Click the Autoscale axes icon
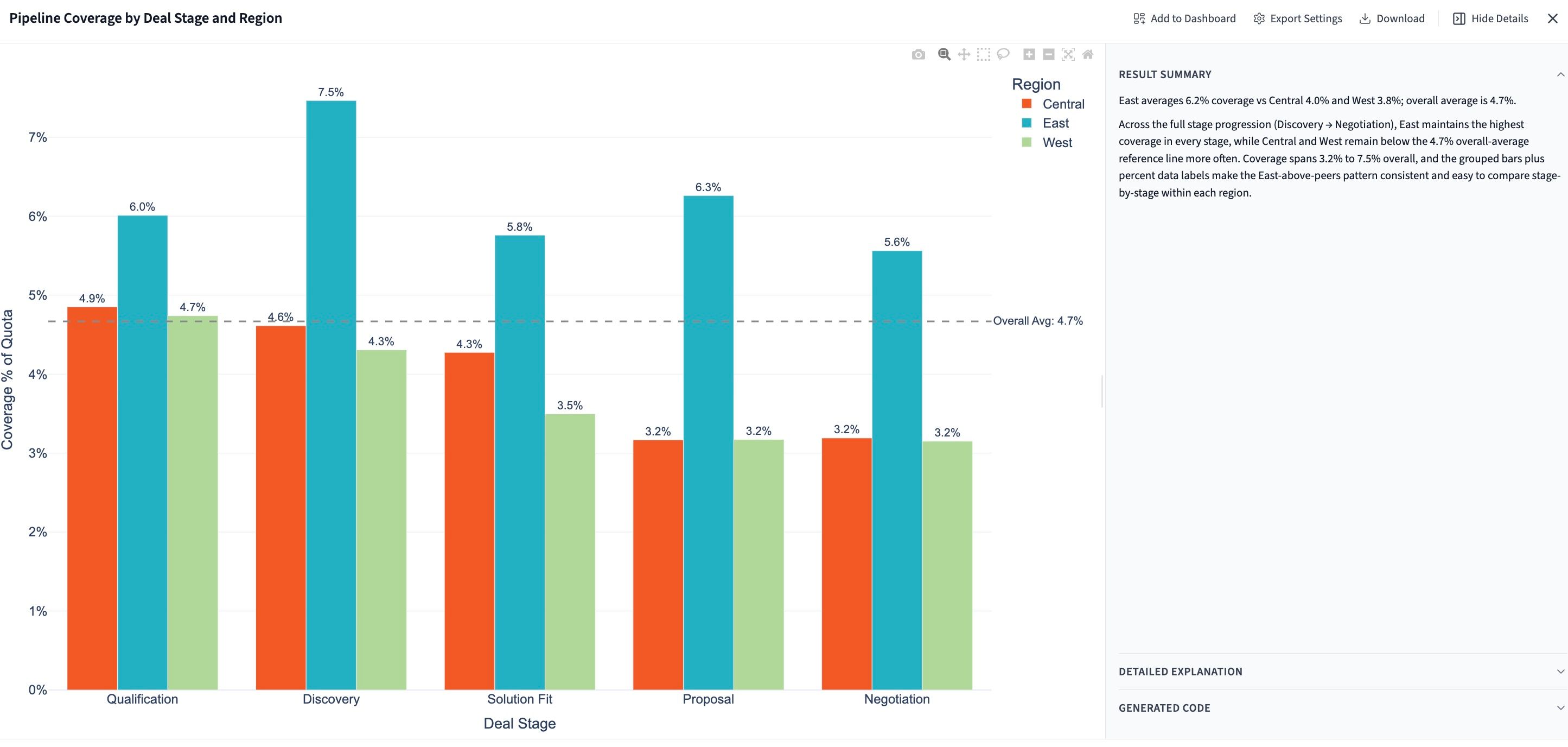The image size is (1568, 747). click(1068, 55)
